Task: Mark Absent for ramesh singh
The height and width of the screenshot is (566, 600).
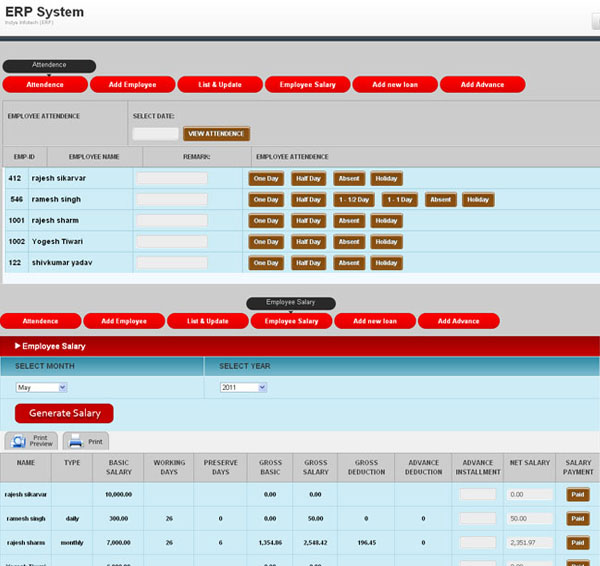Action: pyautogui.click(x=441, y=200)
